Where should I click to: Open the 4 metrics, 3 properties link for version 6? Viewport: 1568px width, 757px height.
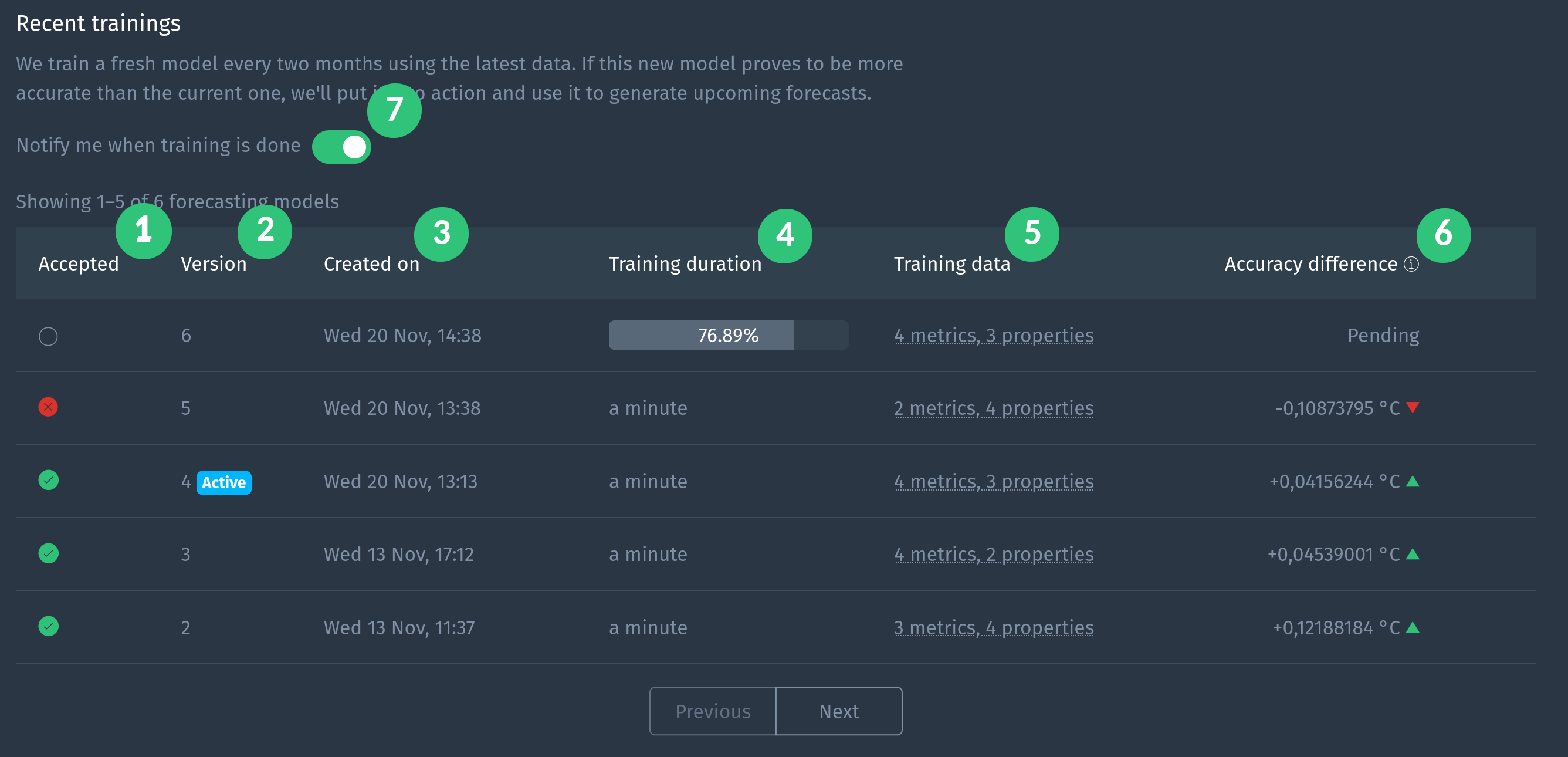[x=993, y=336]
